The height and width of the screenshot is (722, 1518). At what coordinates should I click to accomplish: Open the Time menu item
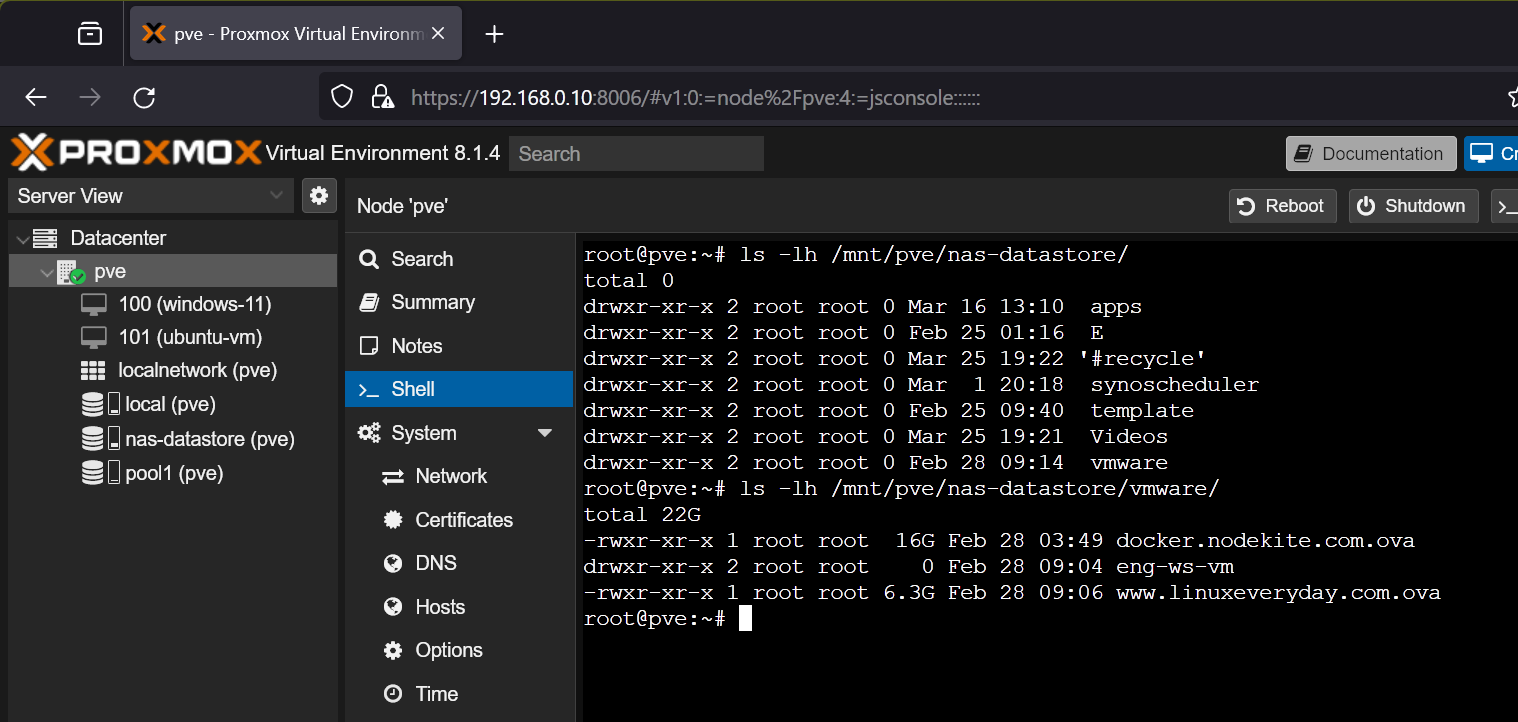pyautogui.click(x=459, y=694)
